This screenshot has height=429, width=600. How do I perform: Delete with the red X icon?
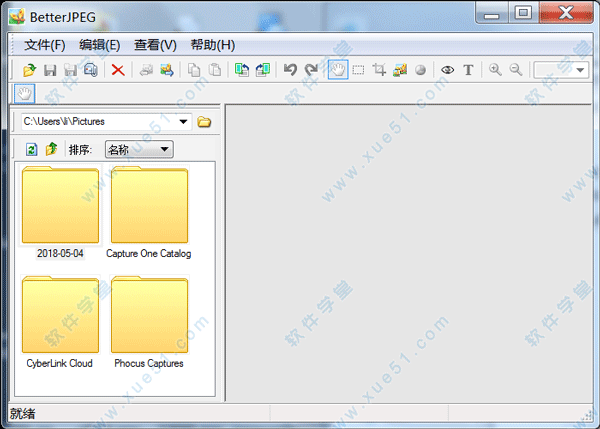[x=118, y=70]
